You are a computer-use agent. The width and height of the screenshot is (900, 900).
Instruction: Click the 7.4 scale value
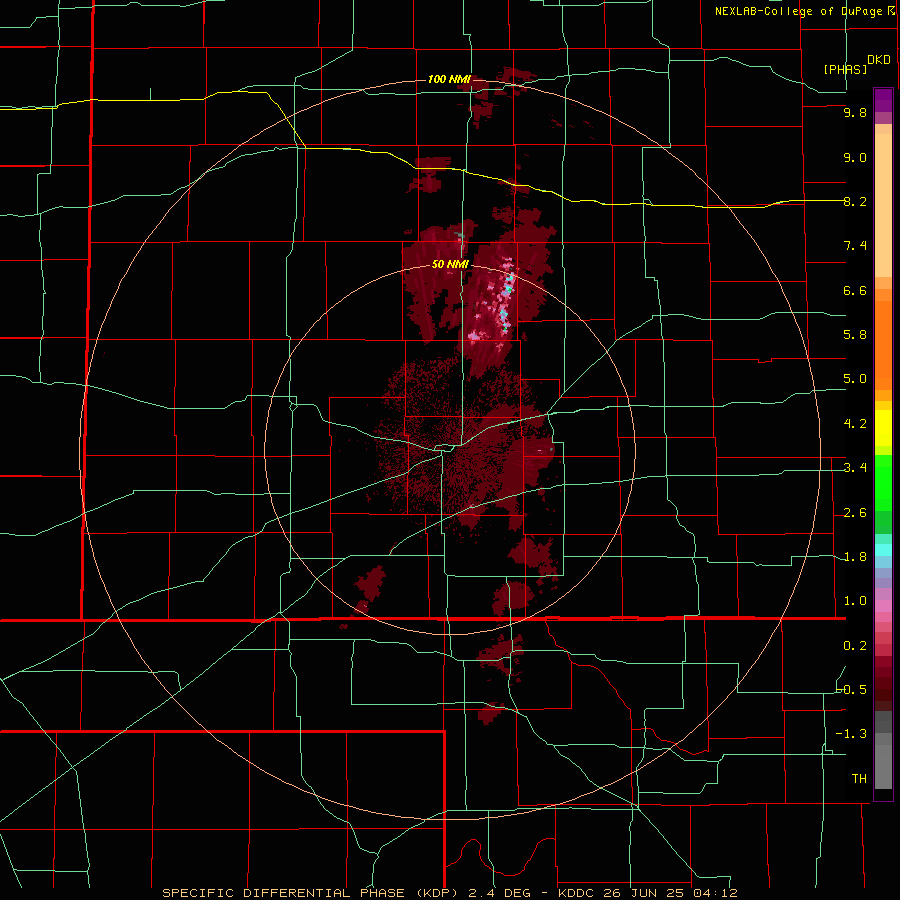pyautogui.click(x=855, y=246)
